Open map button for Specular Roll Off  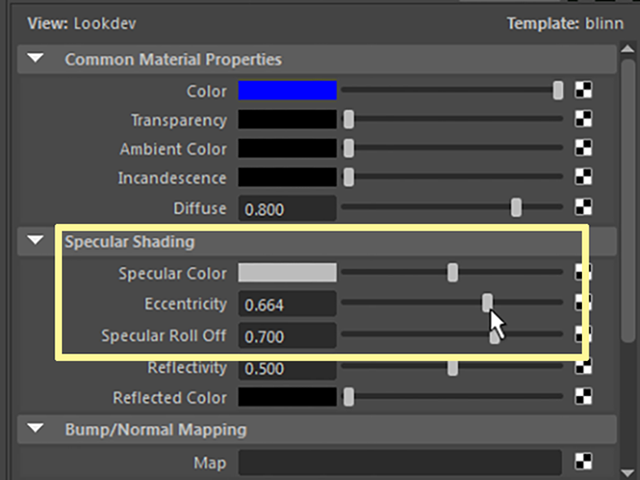(583, 335)
